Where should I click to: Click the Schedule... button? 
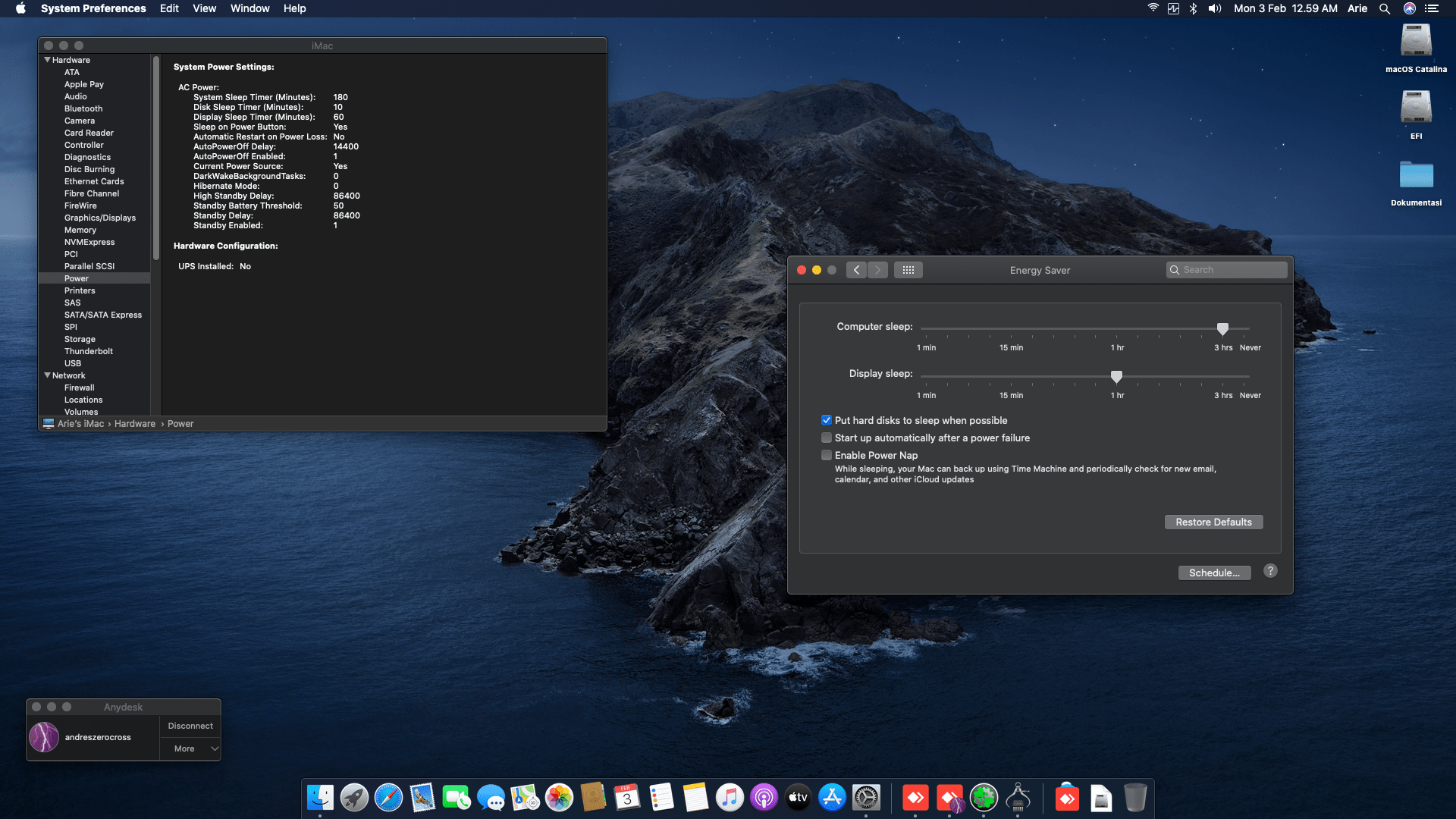coord(1214,573)
